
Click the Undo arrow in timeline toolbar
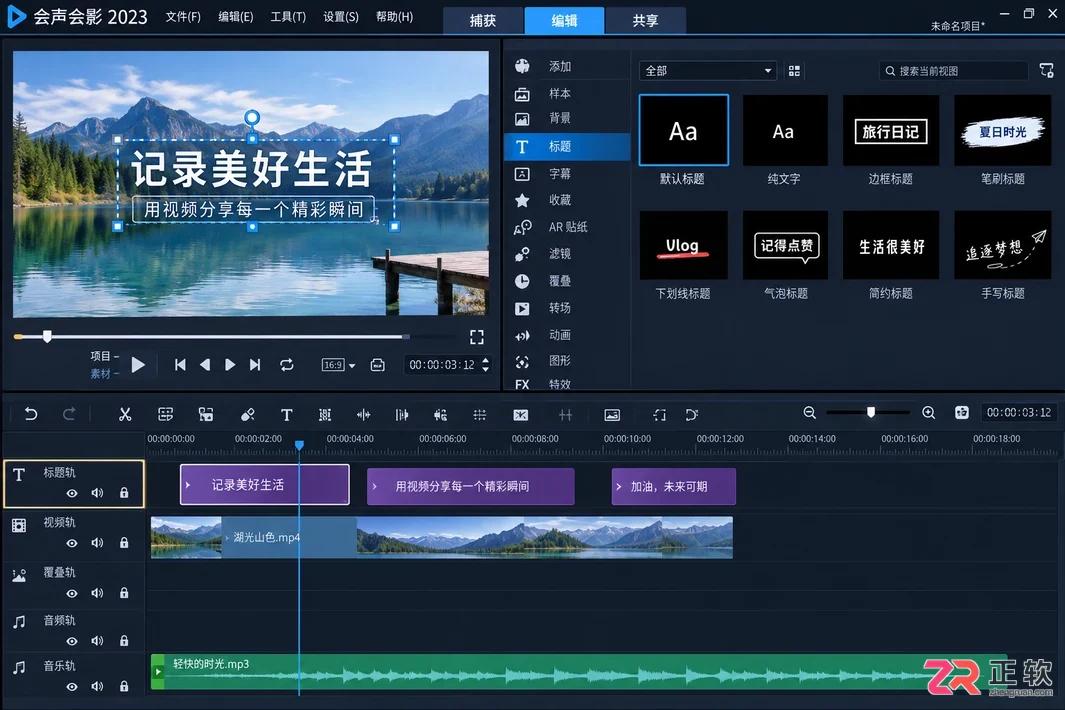[31, 414]
